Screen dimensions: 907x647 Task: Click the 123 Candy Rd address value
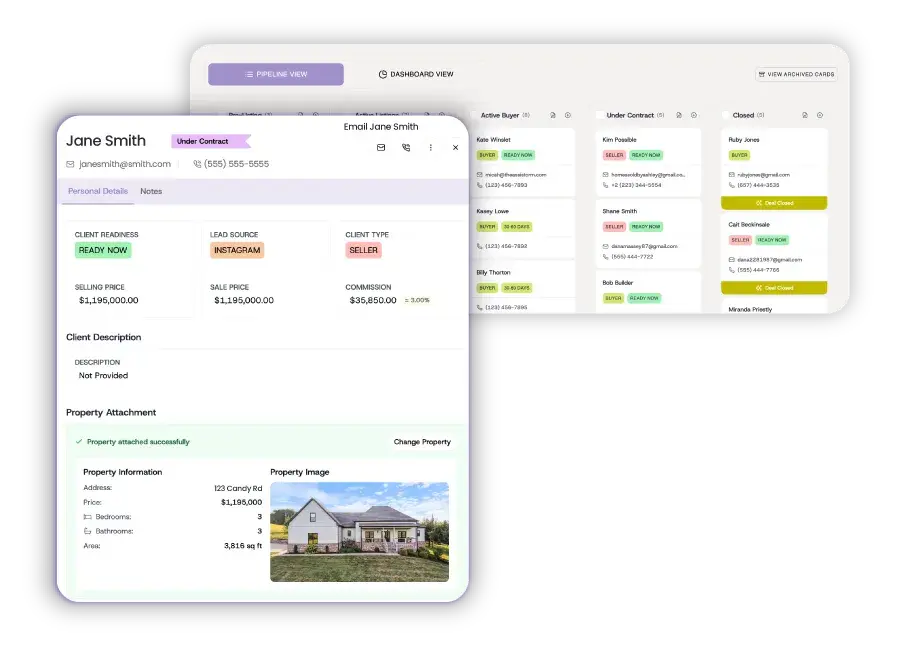(238, 488)
